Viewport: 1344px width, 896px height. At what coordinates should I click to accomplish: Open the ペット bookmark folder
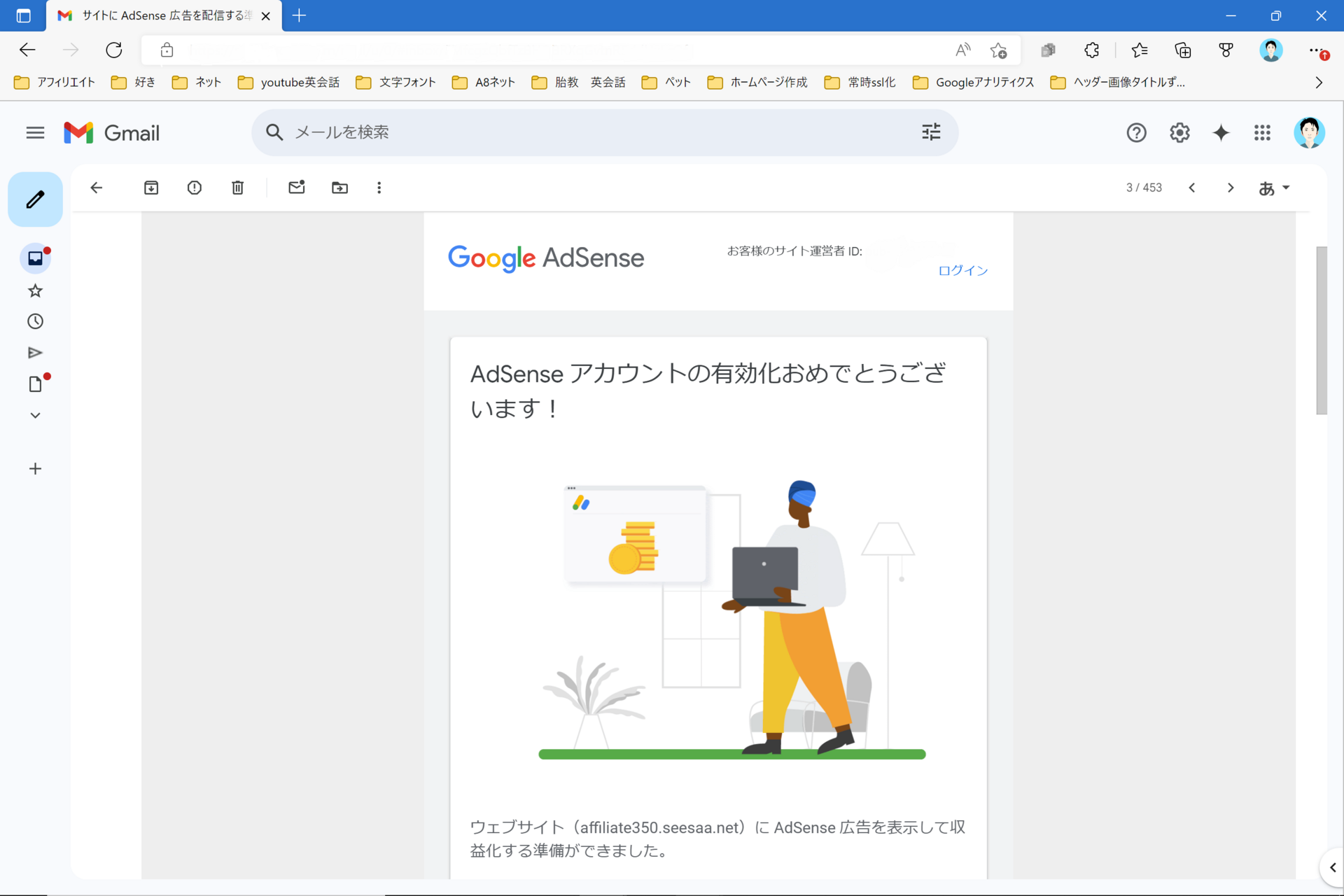pos(666,82)
